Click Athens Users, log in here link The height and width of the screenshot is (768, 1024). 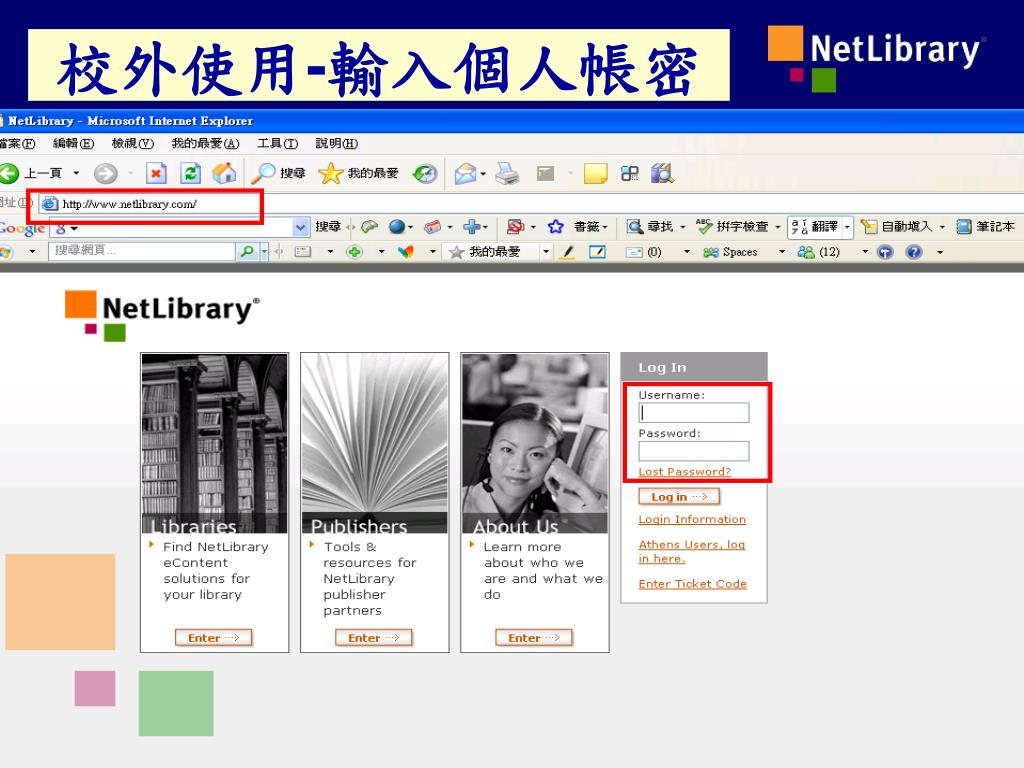692,551
